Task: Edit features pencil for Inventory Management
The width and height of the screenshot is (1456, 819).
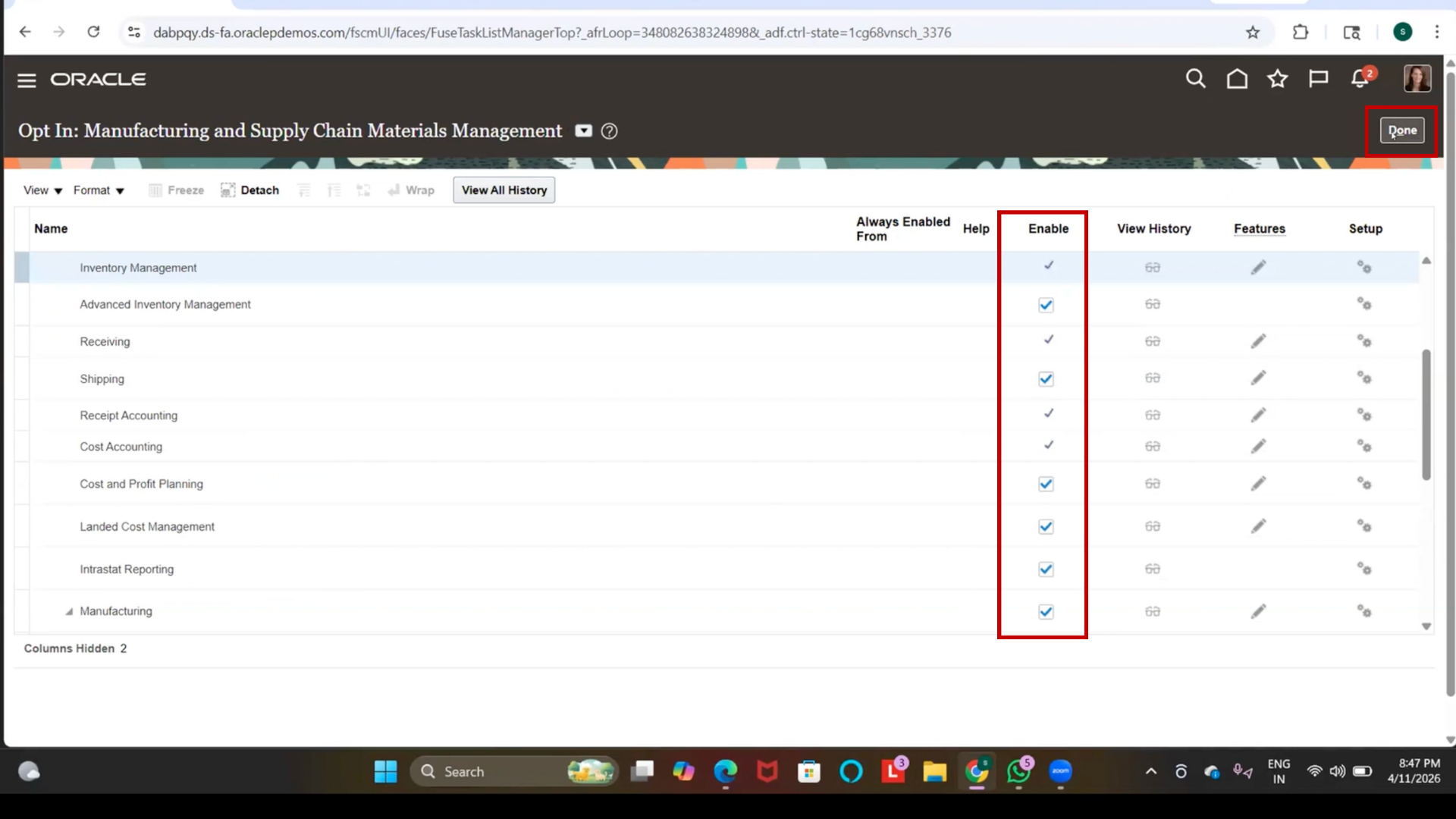Action: click(x=1259, y=267)
